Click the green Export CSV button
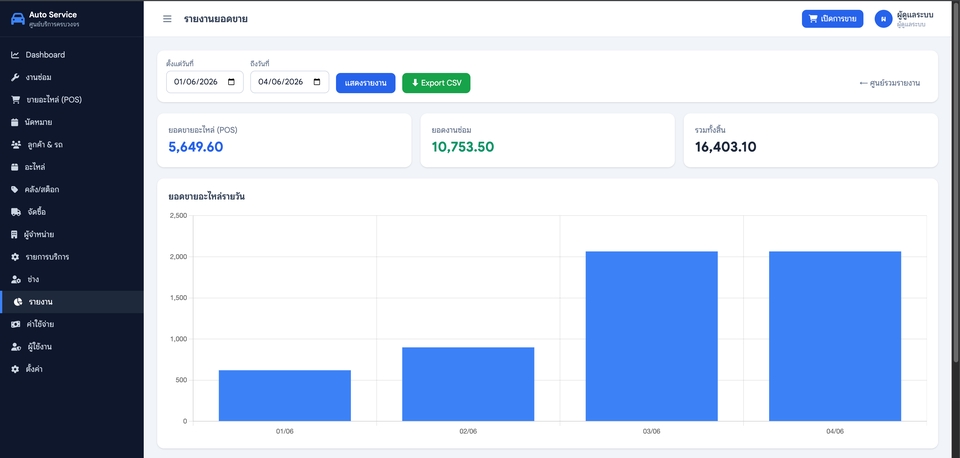Image resolution: width=960 pixels, height=458 pixels. (x=436, y=83)
